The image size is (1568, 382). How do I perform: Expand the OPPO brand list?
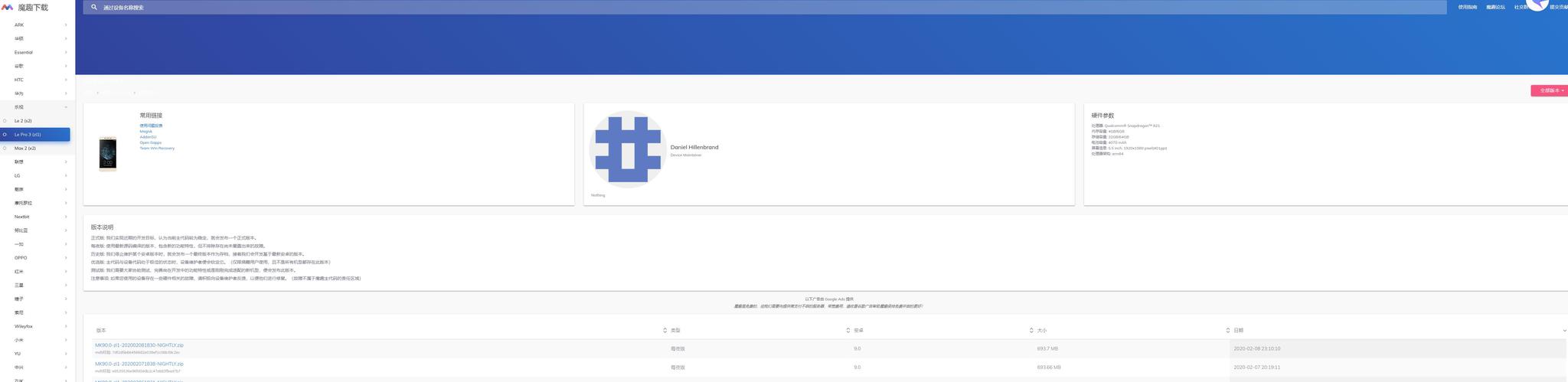pyautogui.click(x=38, y=258)
